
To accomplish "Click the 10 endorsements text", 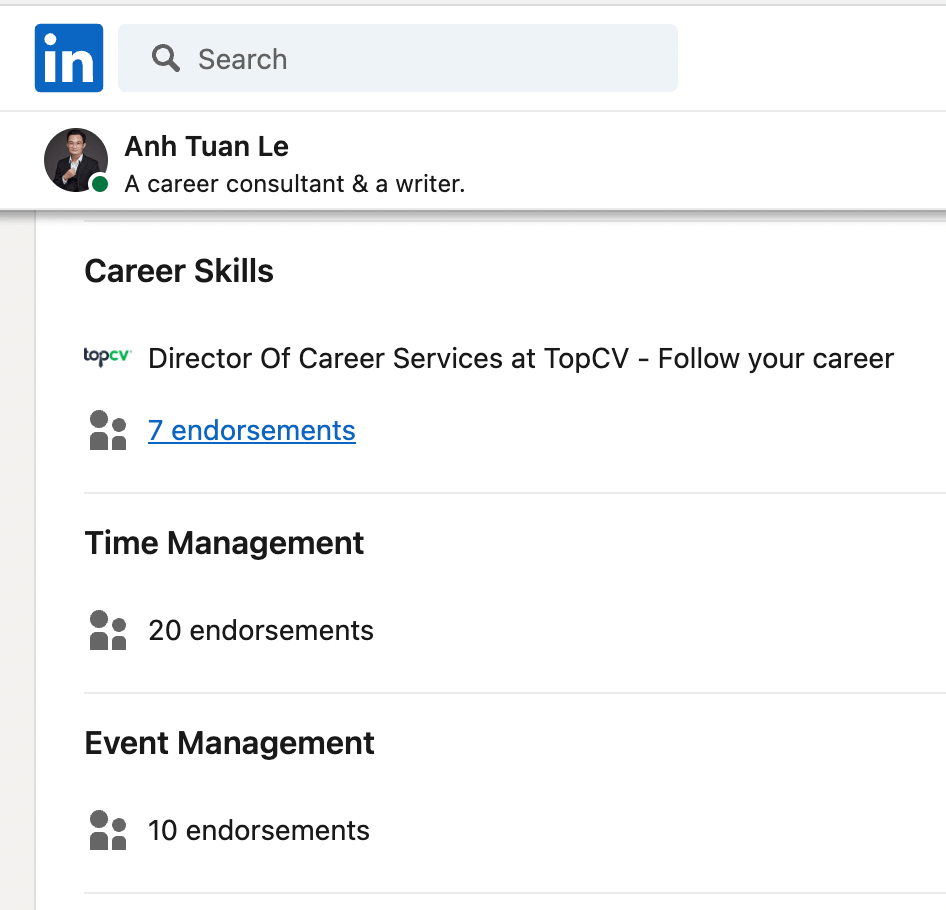I will pos(259,831).
